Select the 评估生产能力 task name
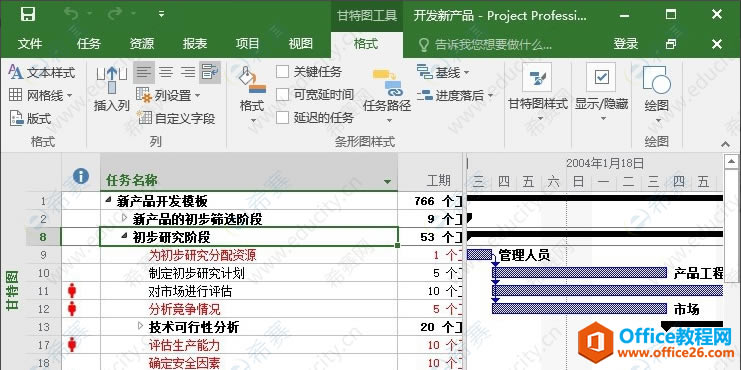 coord(184,345)
